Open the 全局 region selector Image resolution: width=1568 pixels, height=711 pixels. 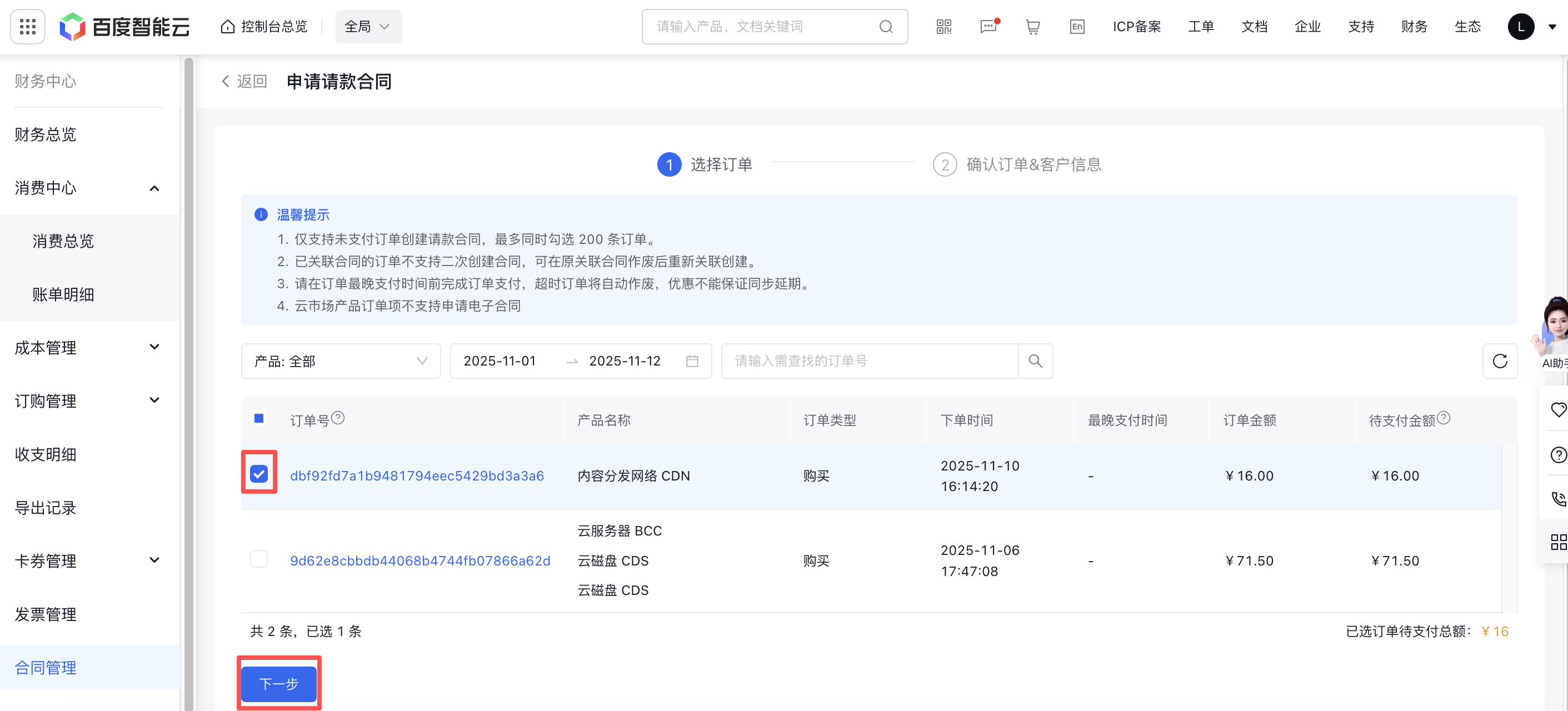[x=368, y=26]
